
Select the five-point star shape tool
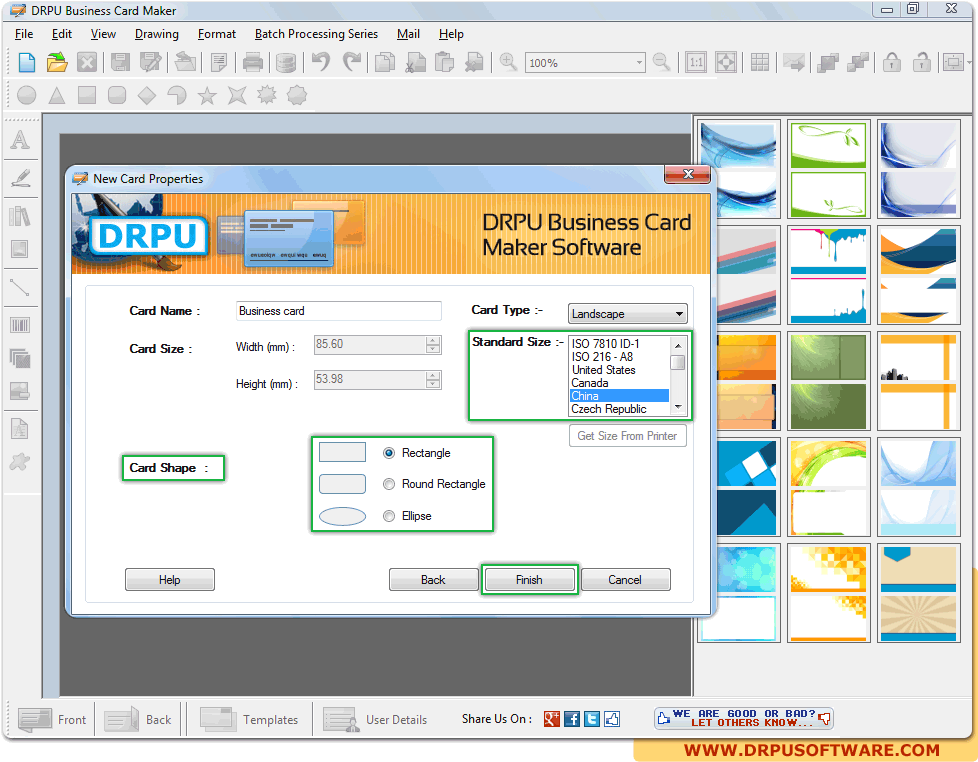206,95
